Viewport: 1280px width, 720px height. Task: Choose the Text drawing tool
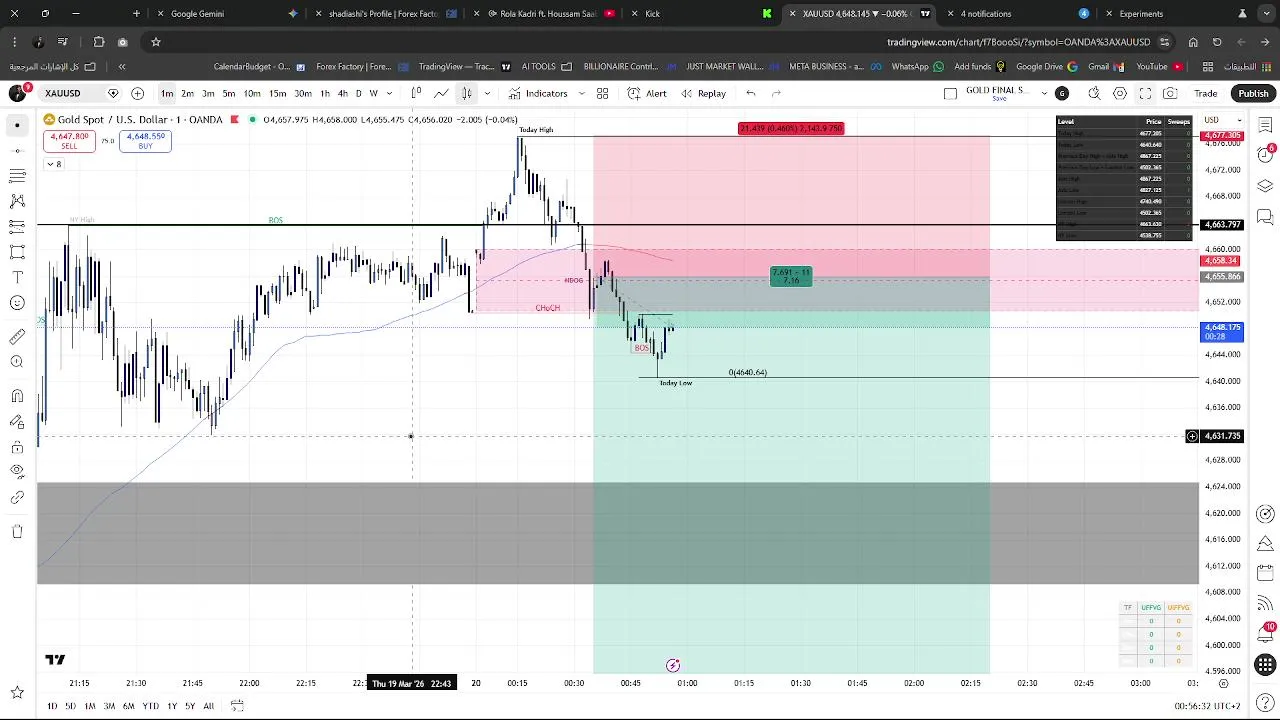click(17, 277)
